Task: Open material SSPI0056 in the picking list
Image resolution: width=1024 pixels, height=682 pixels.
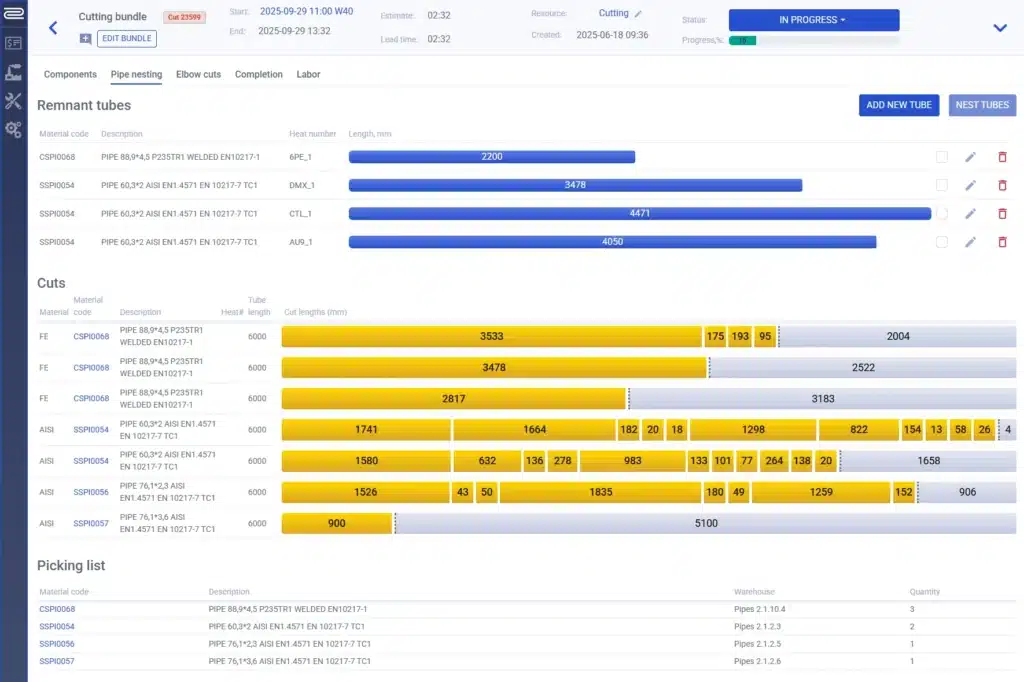Action: pyautogui.click(x=57, y=644)
